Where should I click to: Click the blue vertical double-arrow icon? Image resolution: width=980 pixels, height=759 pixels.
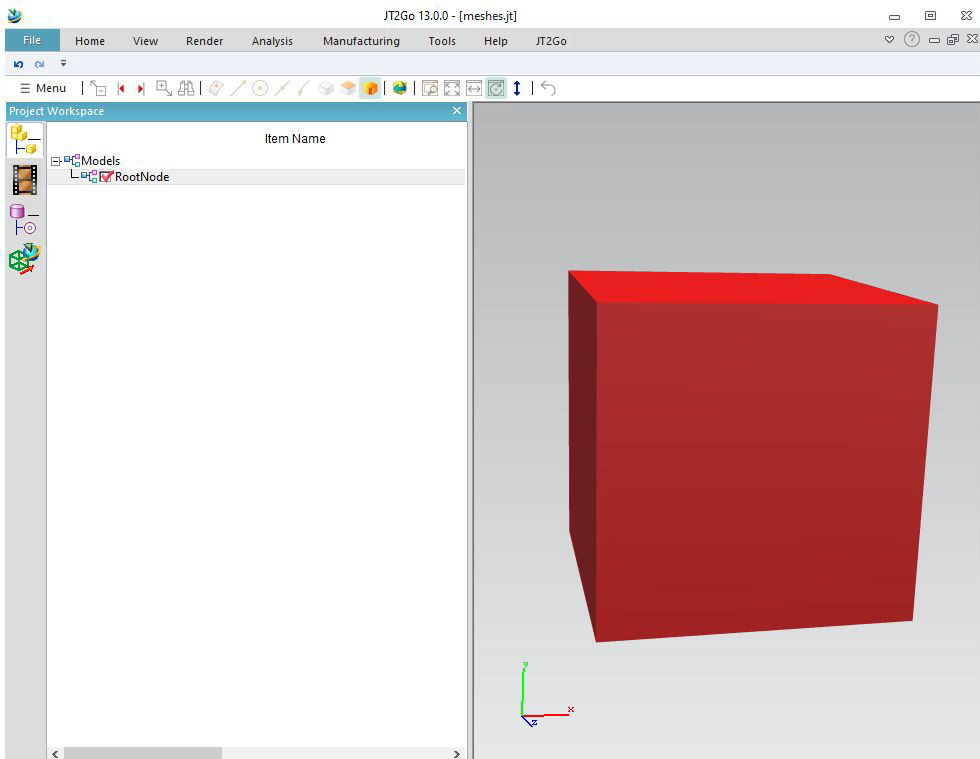[517, 88]
